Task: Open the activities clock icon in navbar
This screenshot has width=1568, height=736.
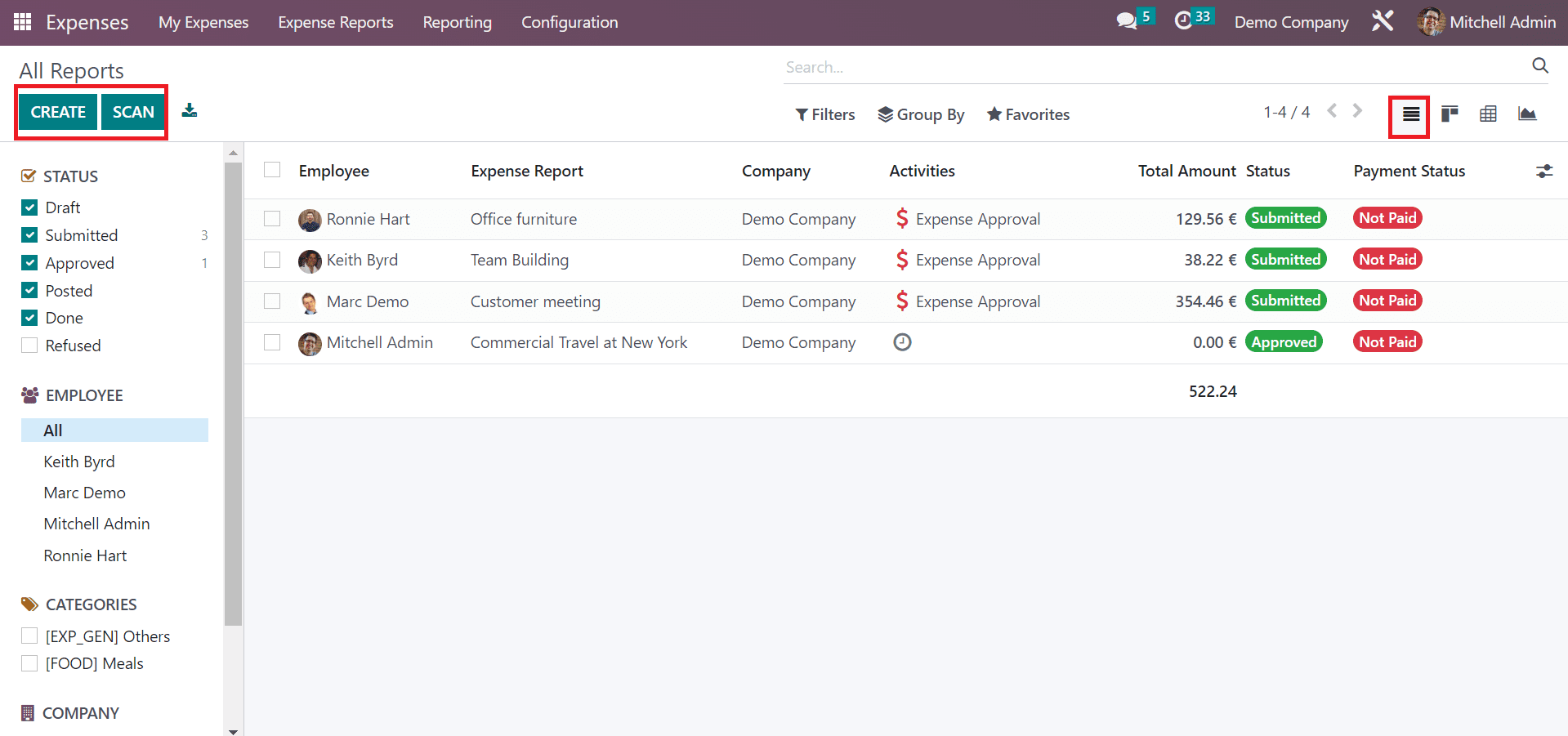Action: pos(1183,21)
